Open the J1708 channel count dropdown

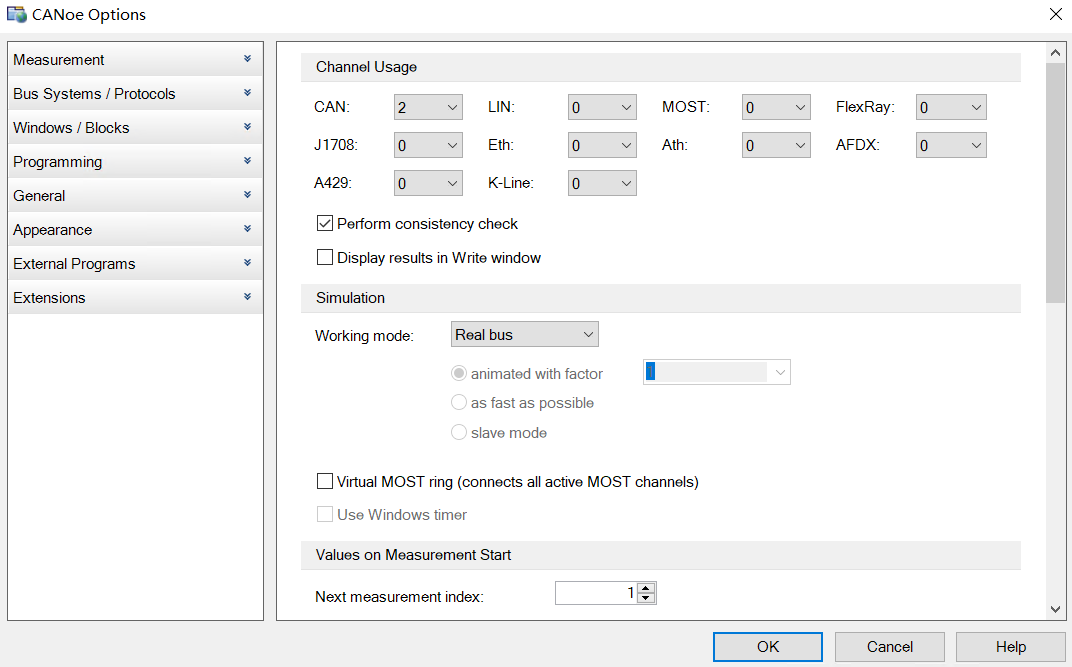428,145
